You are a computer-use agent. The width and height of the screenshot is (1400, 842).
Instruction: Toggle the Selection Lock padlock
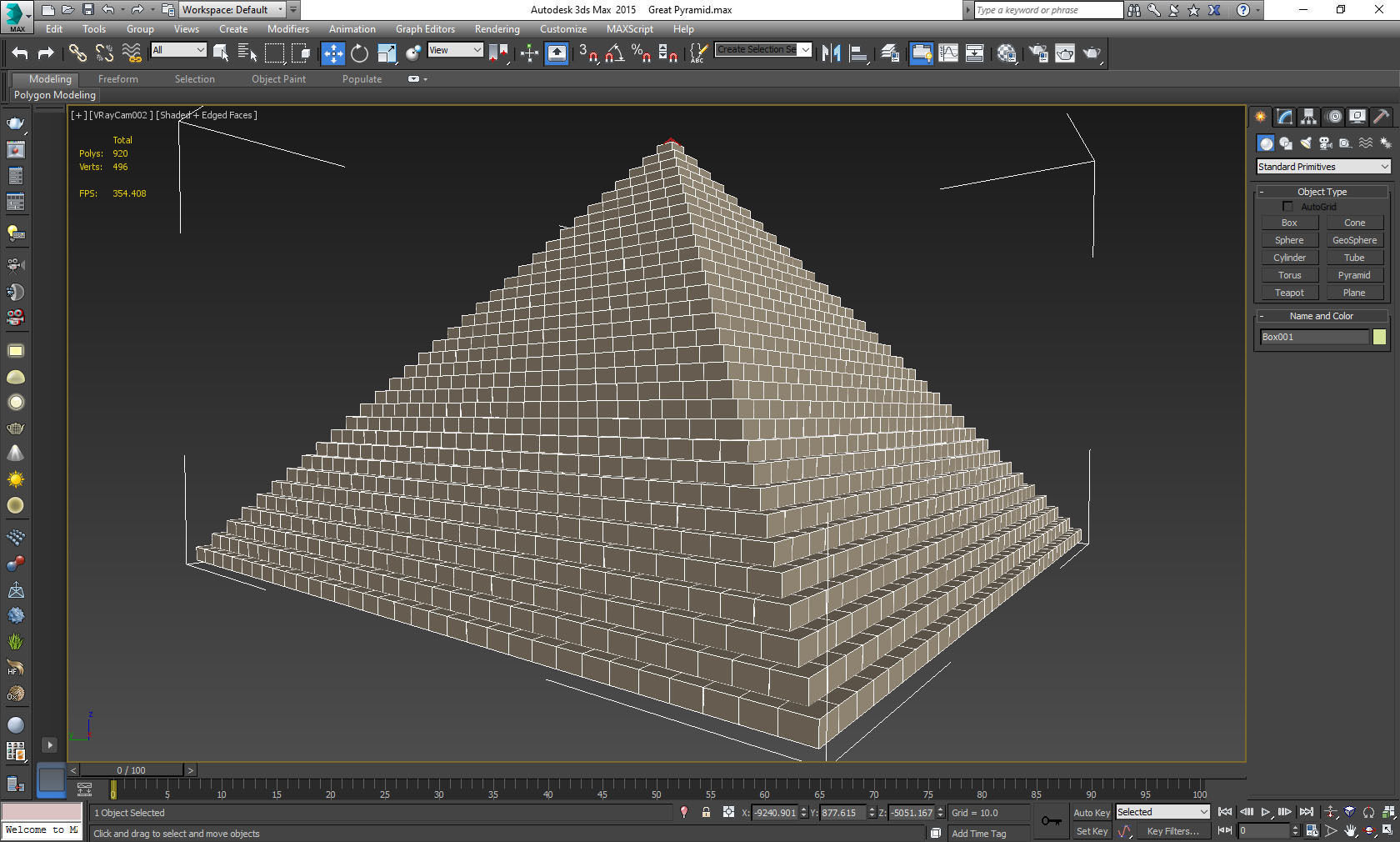click(x=706, y=812)
